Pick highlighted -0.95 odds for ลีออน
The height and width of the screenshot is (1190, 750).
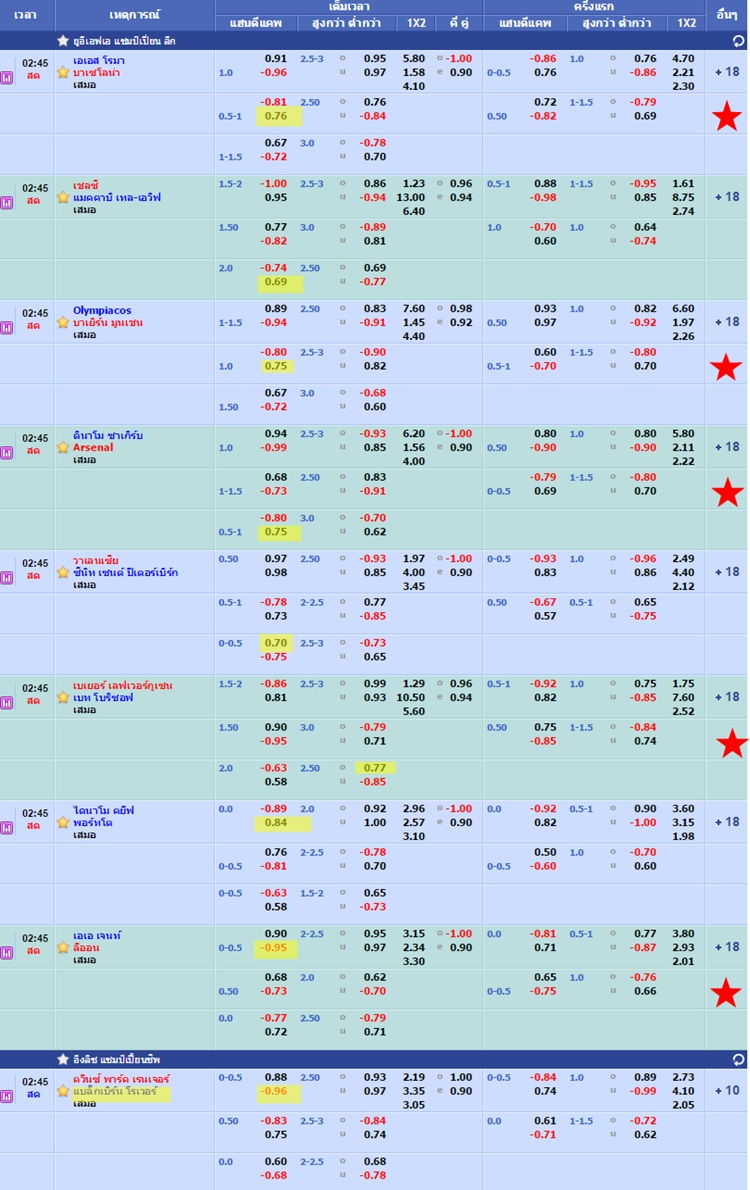pos(275,948)
